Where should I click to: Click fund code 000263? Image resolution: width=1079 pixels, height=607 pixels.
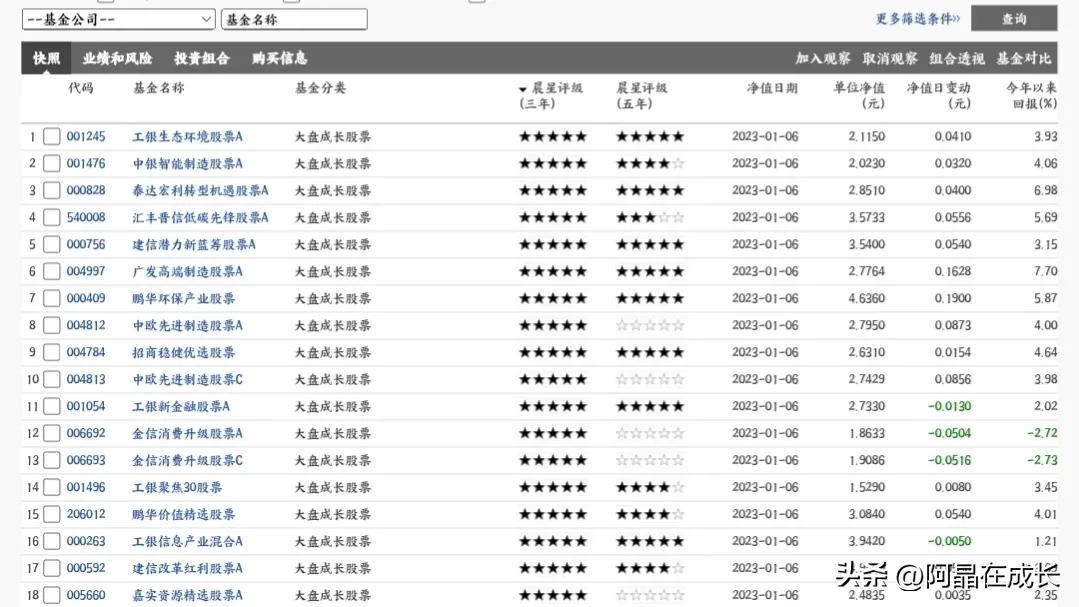coord(86,541)
